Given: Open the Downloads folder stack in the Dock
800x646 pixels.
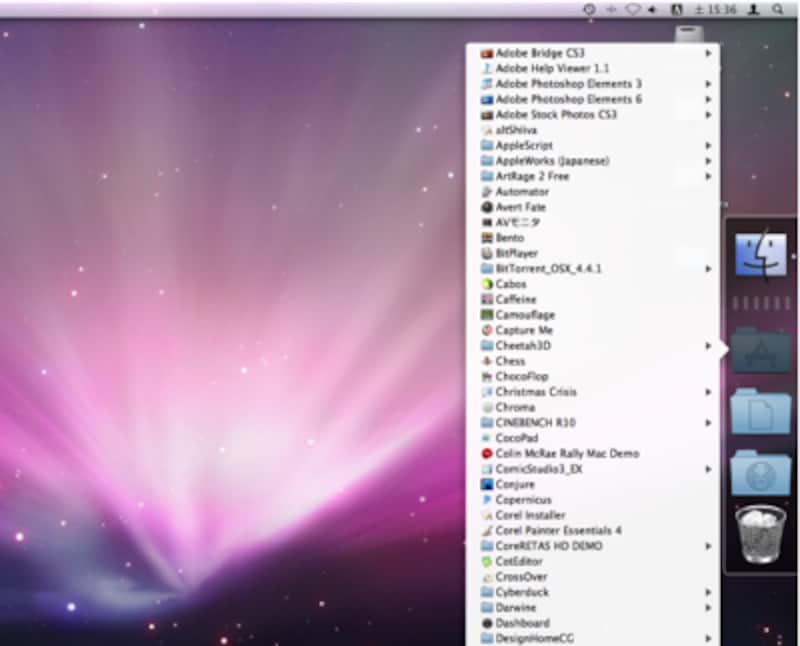Looking at the screenshot, I should coord(760,473).
